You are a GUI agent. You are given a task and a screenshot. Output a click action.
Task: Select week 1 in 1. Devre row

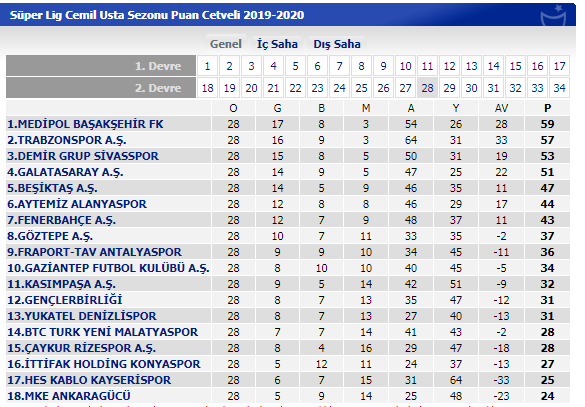(207, 66)
